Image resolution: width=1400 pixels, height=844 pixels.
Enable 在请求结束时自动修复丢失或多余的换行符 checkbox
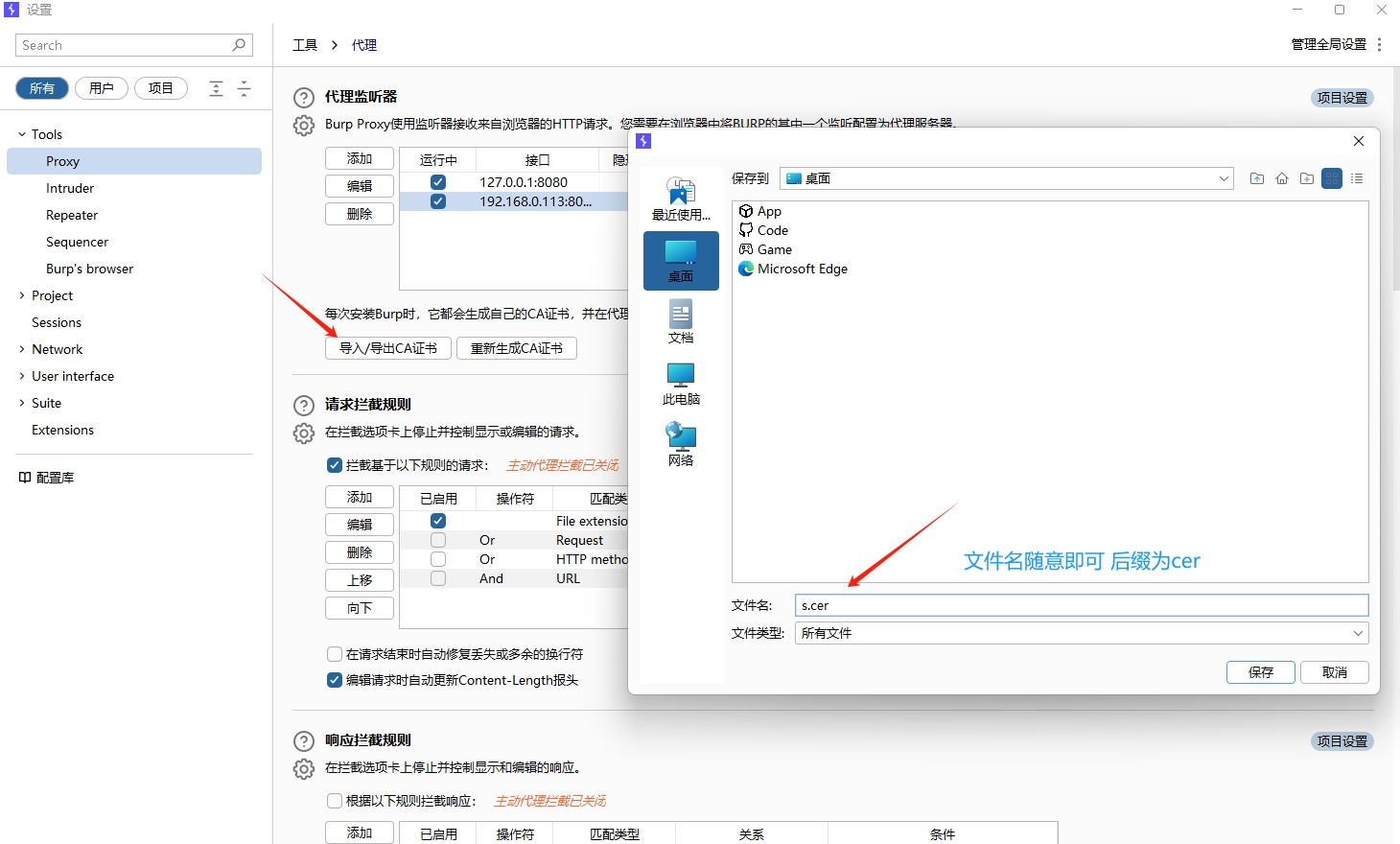pos(335,654)
